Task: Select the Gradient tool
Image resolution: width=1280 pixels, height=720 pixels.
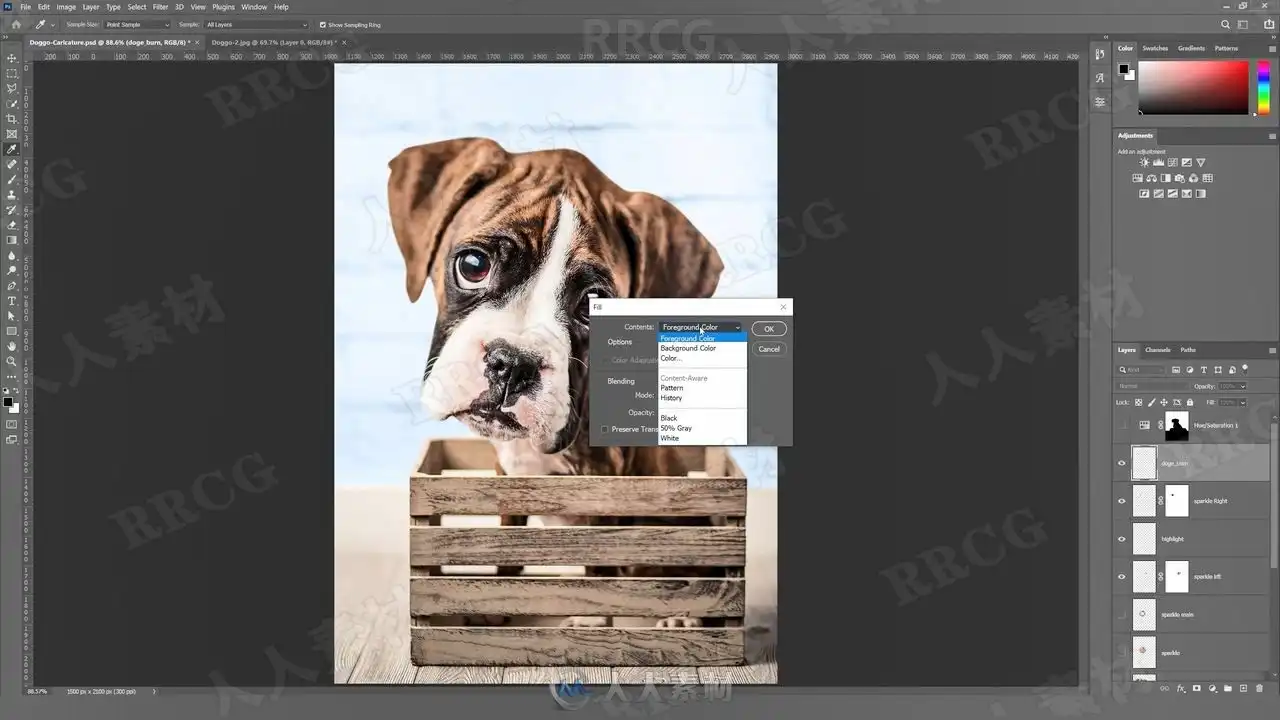Action: 12,240
